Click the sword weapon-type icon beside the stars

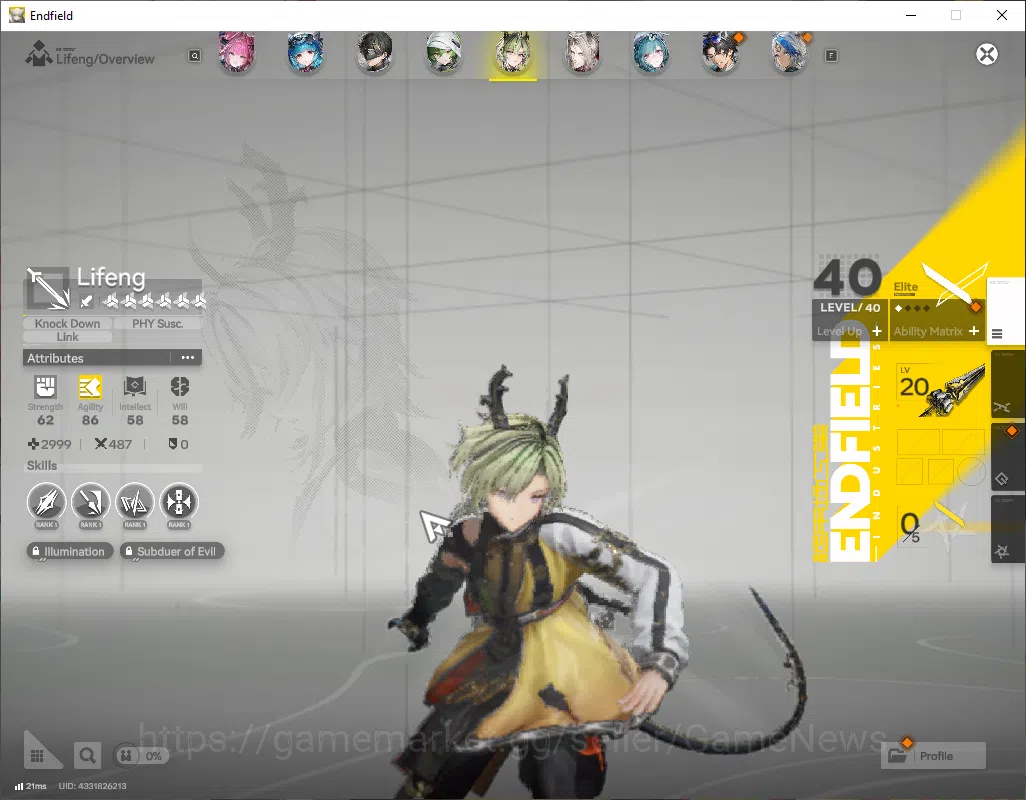(86, 301)
